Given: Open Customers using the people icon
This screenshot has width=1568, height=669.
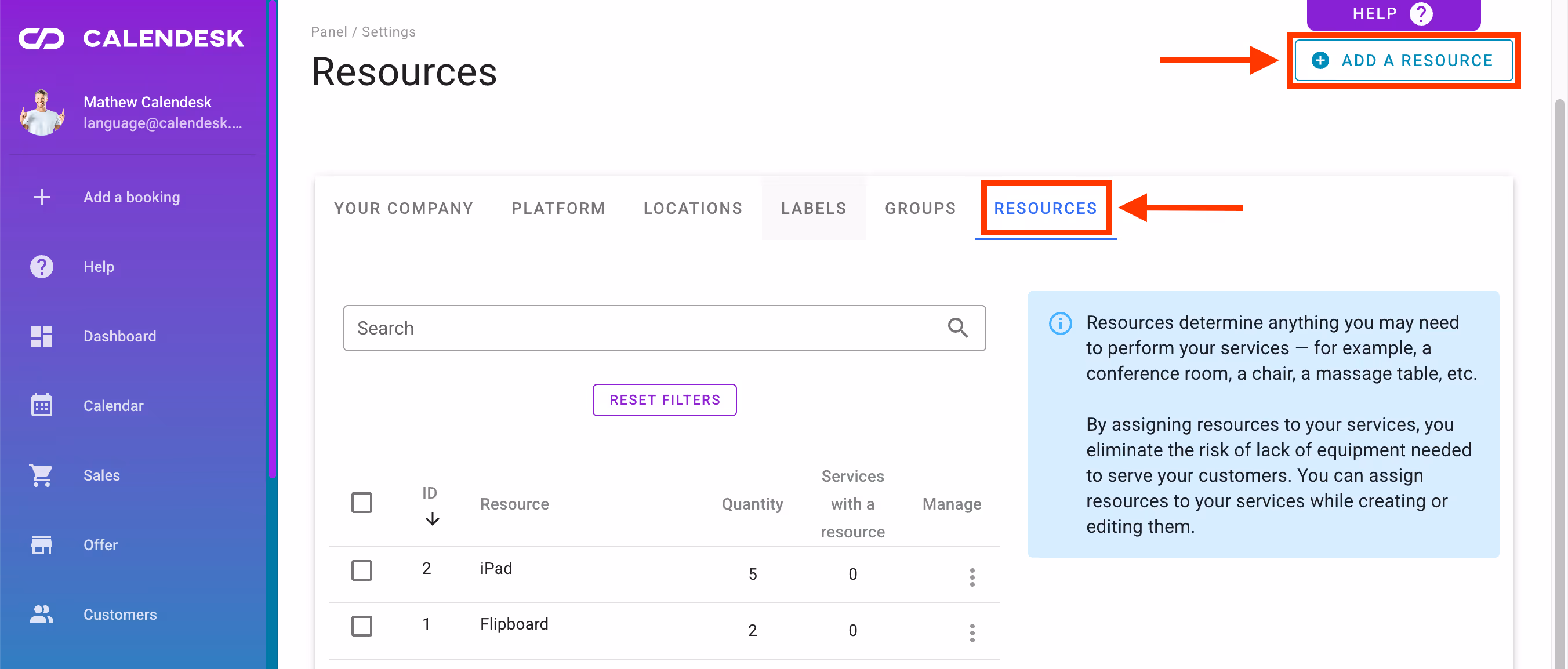Looking at the screenshot, I should tap(41, 614).
